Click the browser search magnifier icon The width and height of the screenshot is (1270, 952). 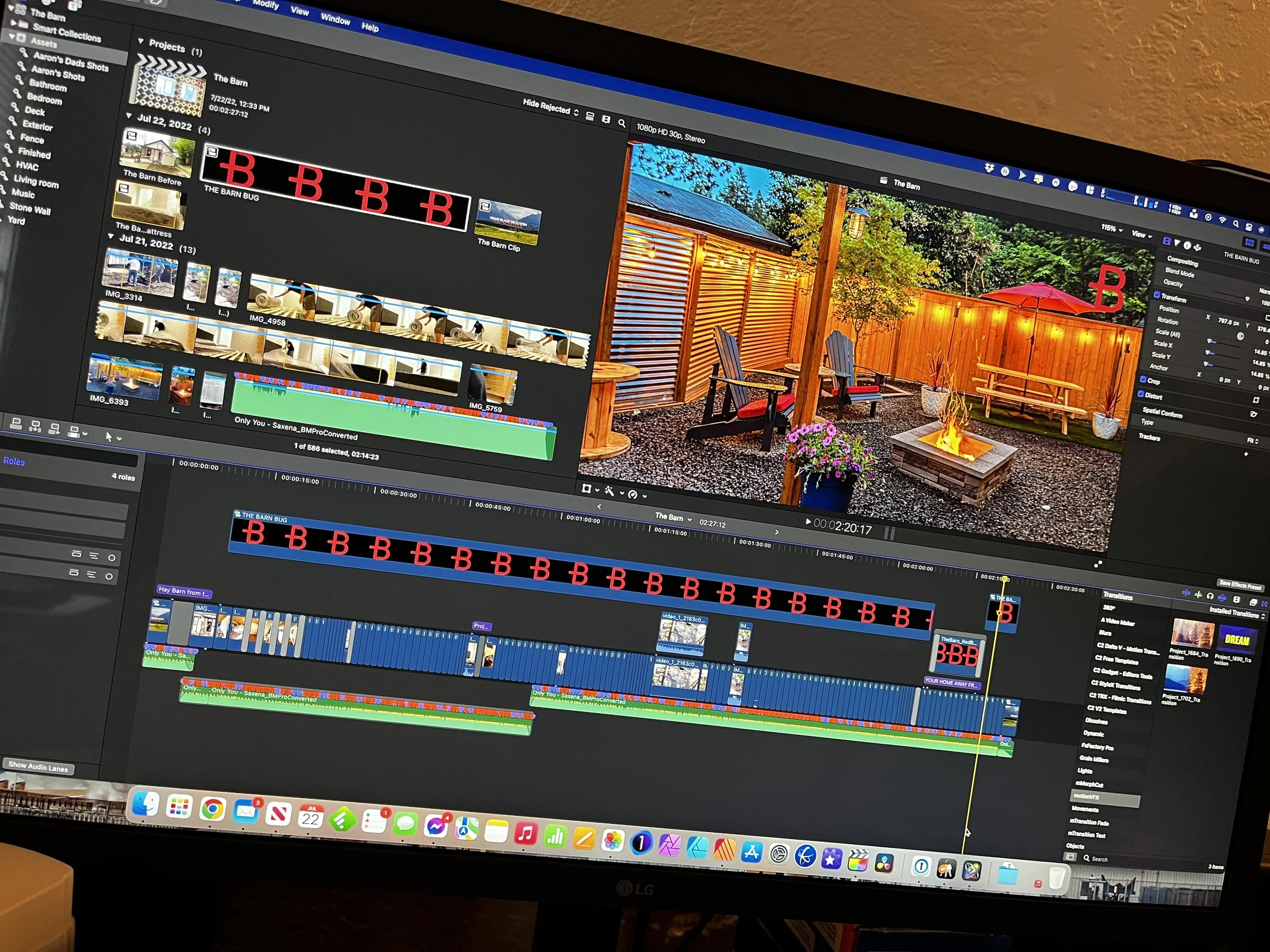[x=622, y=123]
